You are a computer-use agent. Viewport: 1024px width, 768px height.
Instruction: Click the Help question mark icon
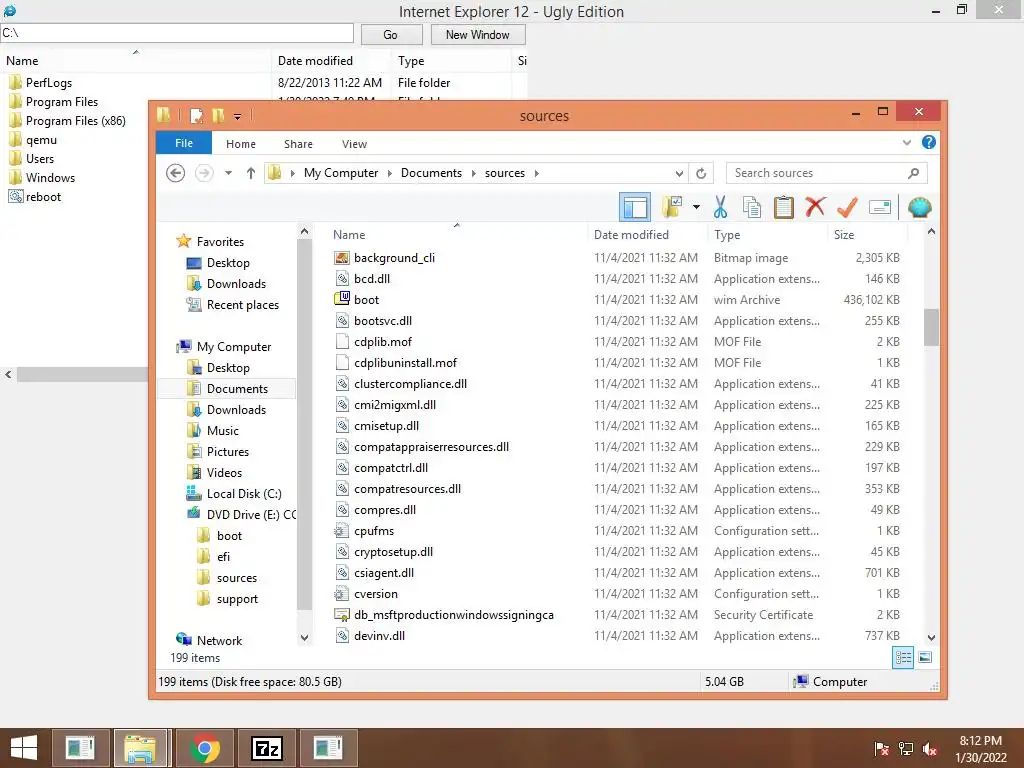coord(929,142)
